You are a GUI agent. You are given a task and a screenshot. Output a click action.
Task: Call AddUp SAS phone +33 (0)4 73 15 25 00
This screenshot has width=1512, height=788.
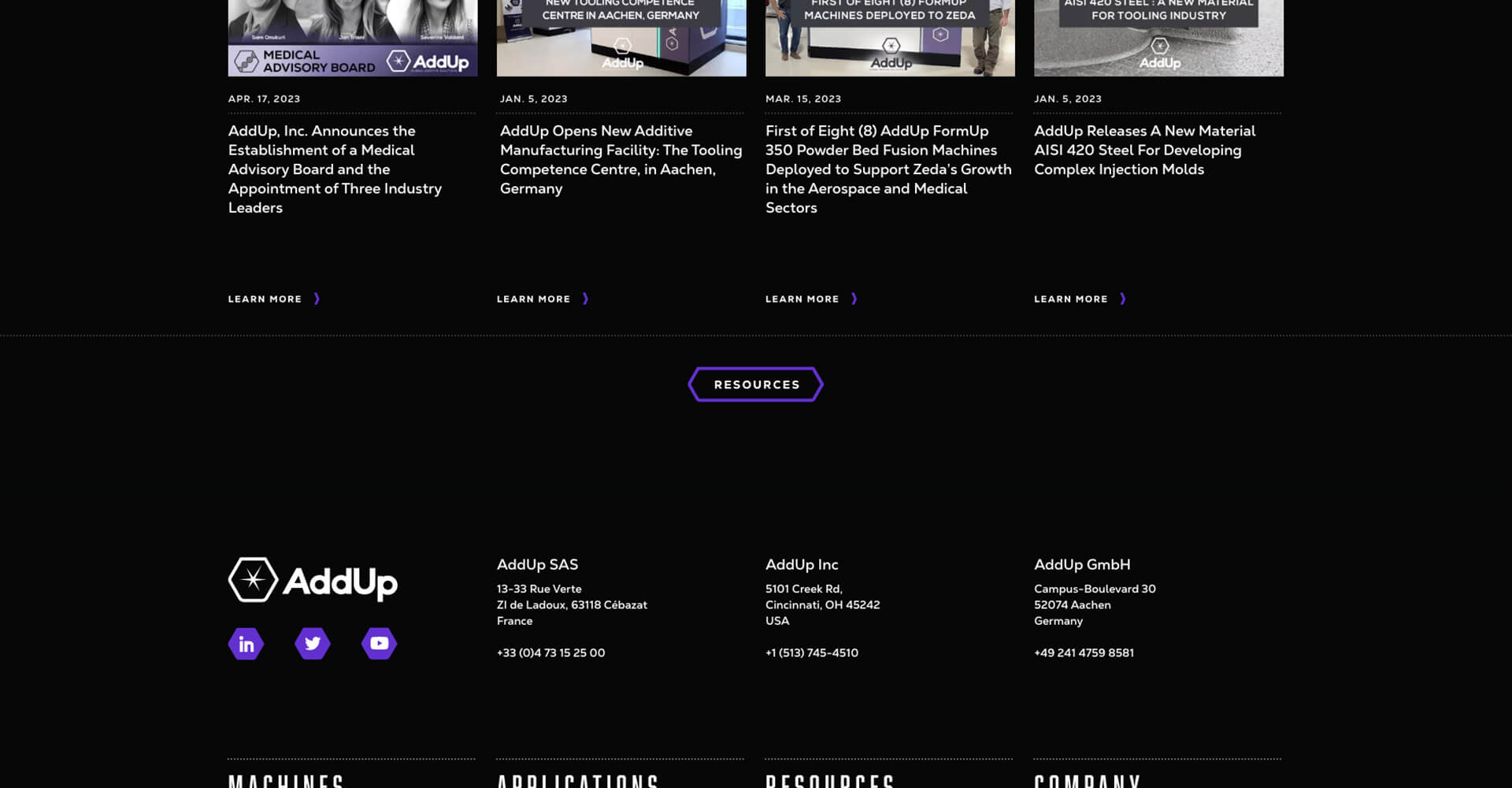550,653
